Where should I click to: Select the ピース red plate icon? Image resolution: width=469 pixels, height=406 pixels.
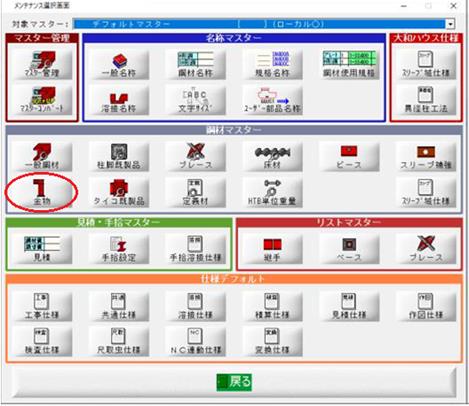(349, 156)
